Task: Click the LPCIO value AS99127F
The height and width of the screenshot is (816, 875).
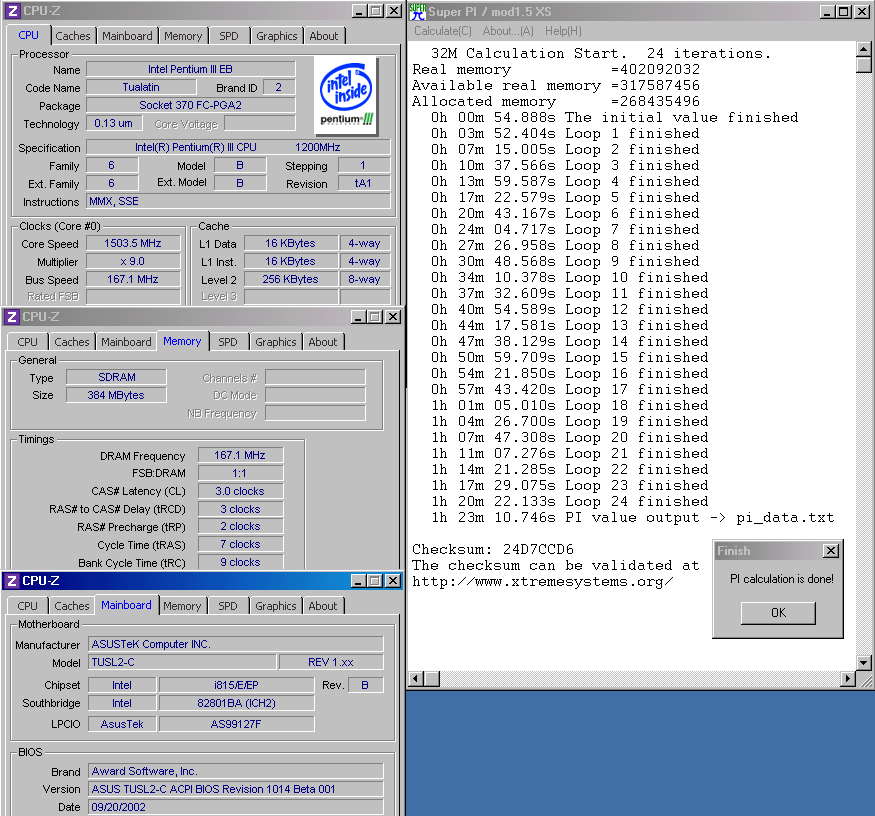Action: pos(237,724)
